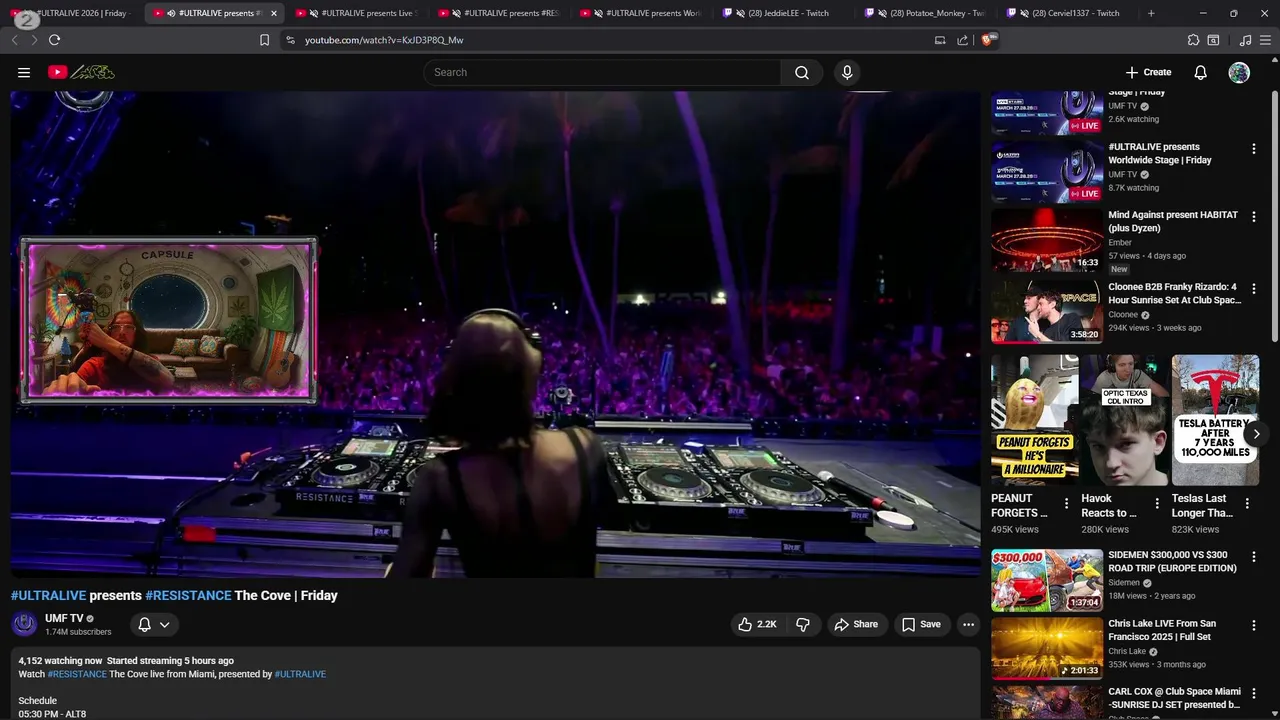Open site information icon beside URL

click(x=290, y=40)
